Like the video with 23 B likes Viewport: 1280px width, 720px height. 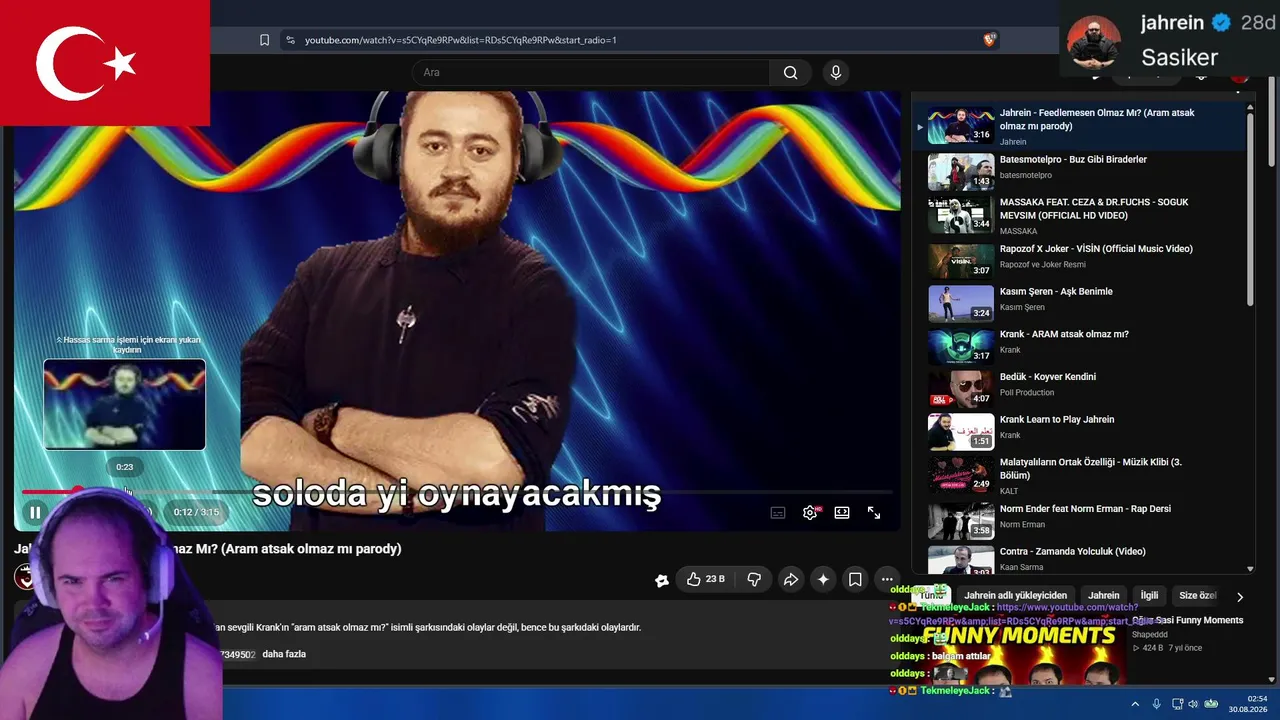coord(706,579)
